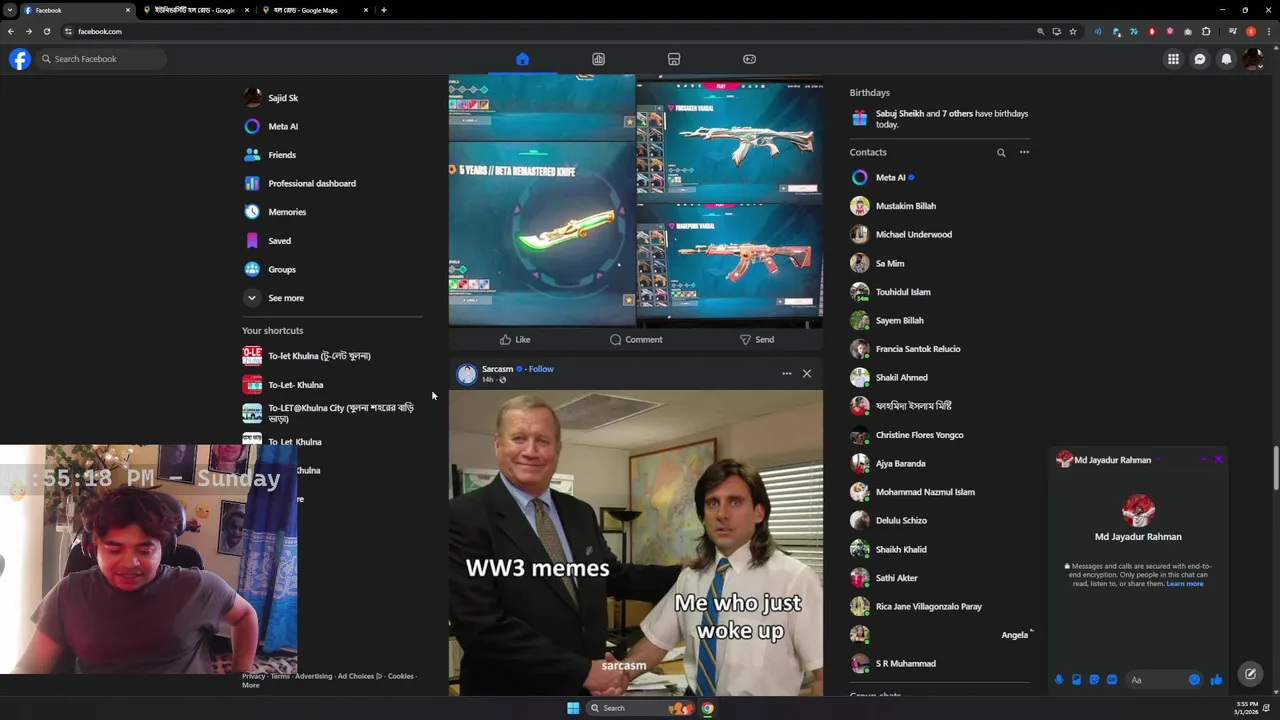The height and width of the screenshot is (720, 1280).
Task: Bookmark this page with star icon
Action: click(1073, 32)
